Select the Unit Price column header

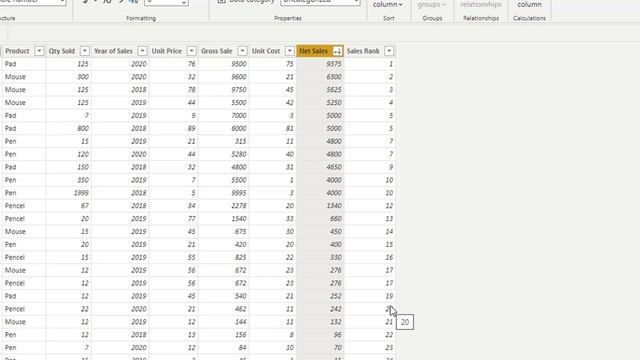click(167, 51)
